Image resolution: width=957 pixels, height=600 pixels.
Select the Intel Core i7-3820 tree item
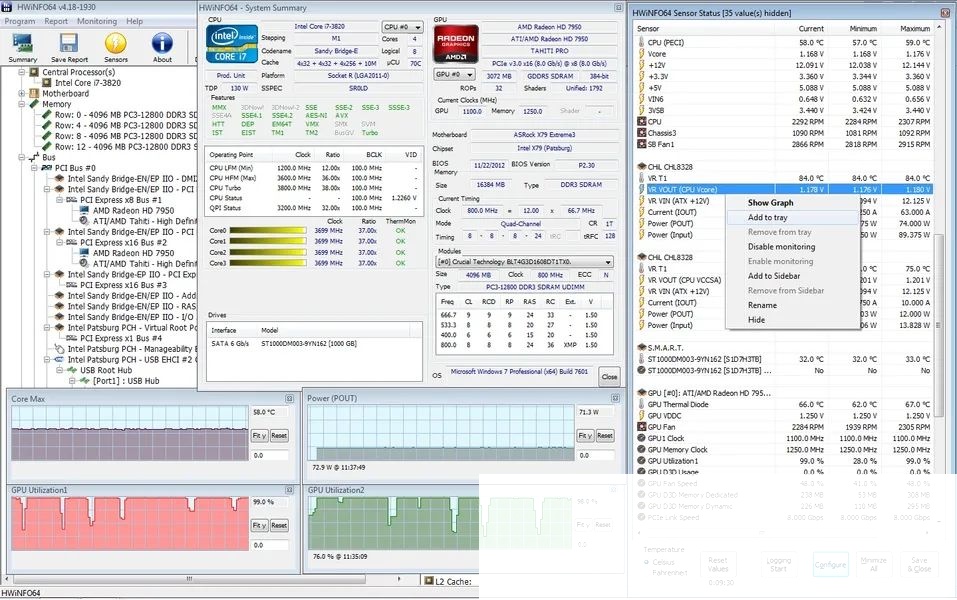88,83
